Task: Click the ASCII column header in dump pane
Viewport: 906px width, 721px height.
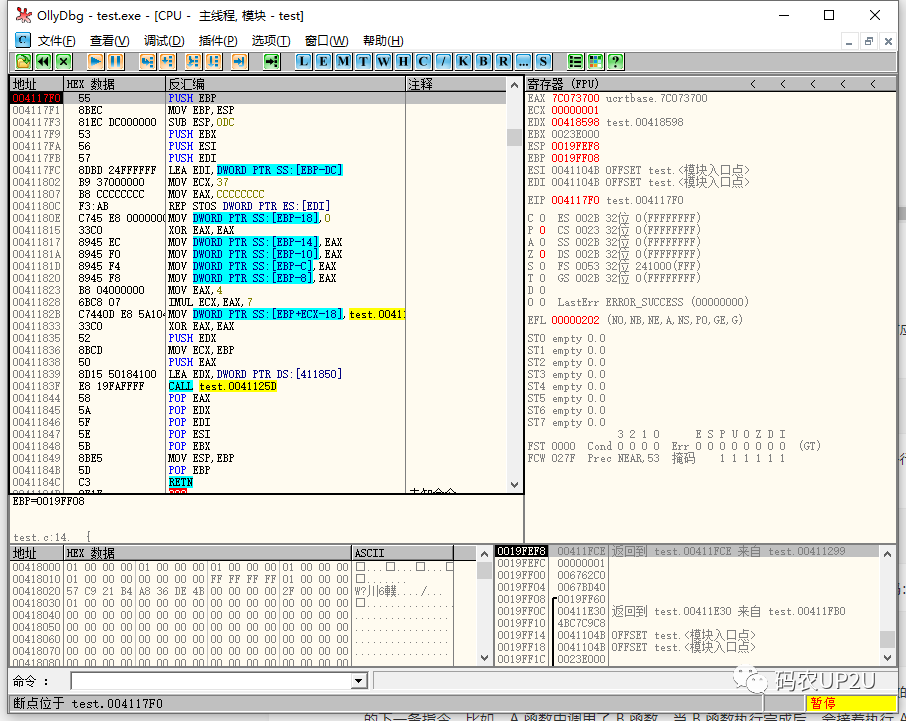Action: 403,553
